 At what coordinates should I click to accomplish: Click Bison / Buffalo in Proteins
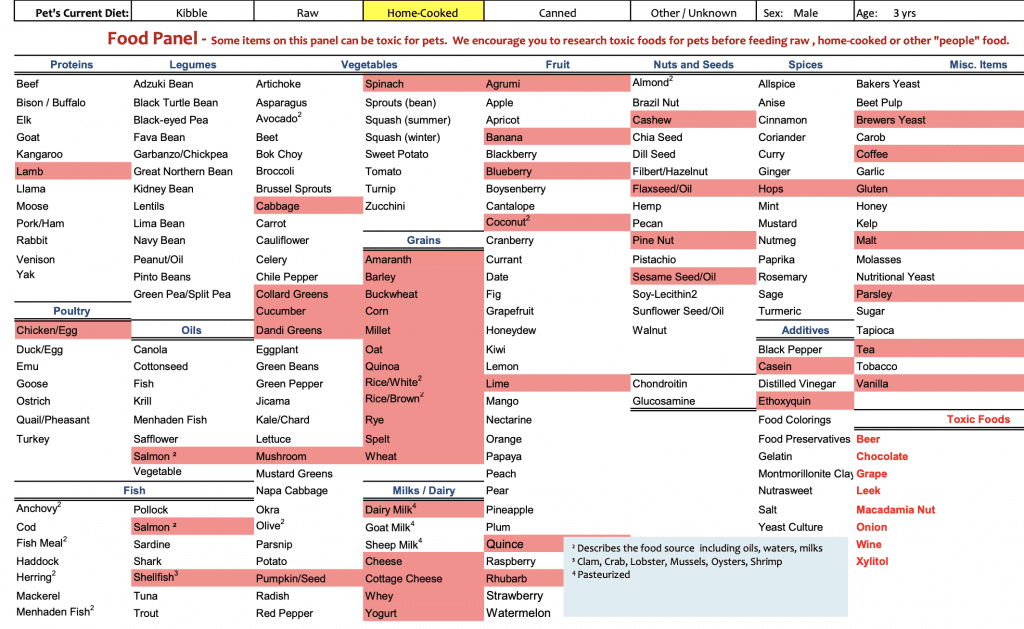[x=51, y=103]
